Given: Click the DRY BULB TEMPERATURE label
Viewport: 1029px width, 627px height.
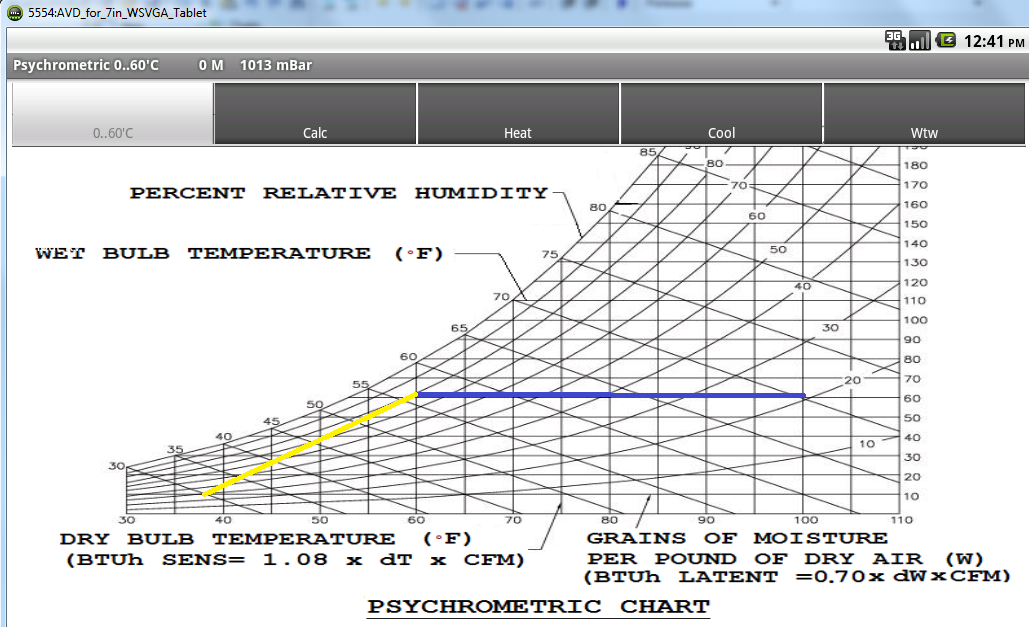Looking at the screenshot, I should click(x=266, y=539).
